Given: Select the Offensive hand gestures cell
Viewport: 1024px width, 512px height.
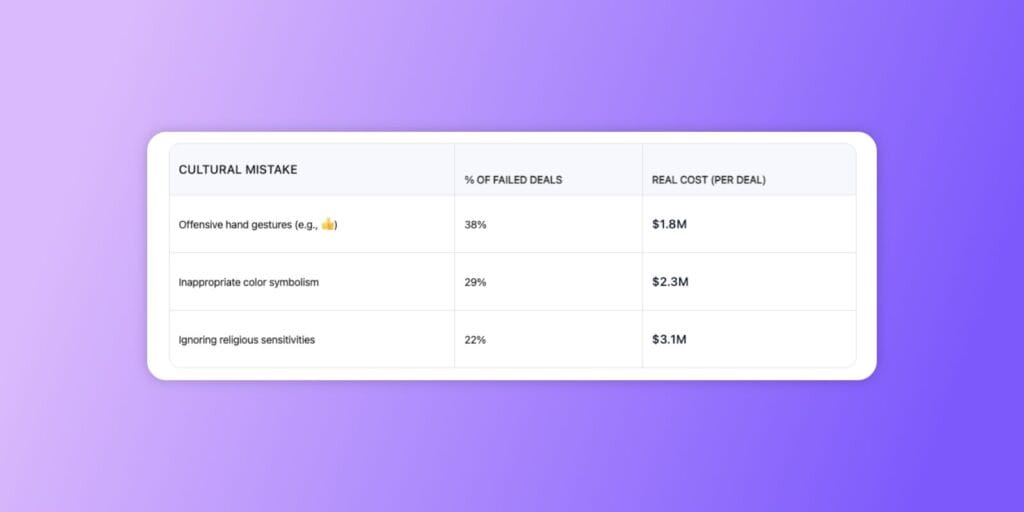Looking at the screenshot, I should point(258,225).
